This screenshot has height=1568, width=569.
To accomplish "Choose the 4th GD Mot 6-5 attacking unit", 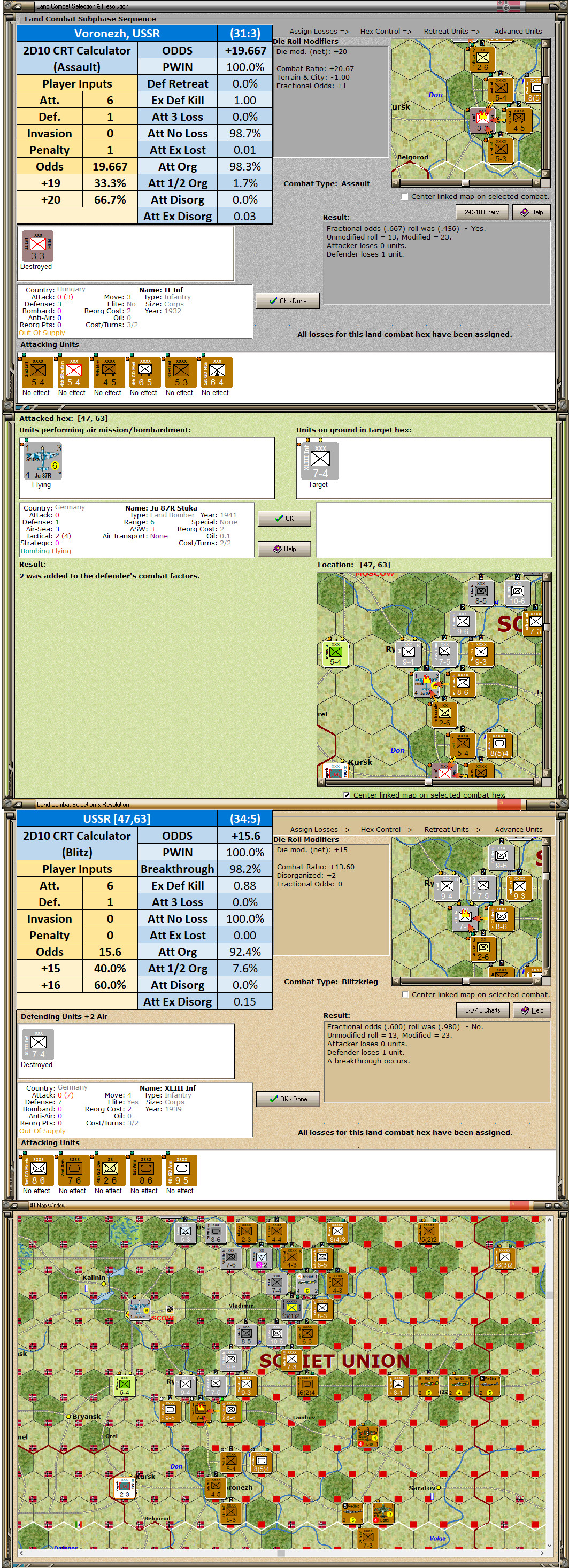I will tap(144, 373).
